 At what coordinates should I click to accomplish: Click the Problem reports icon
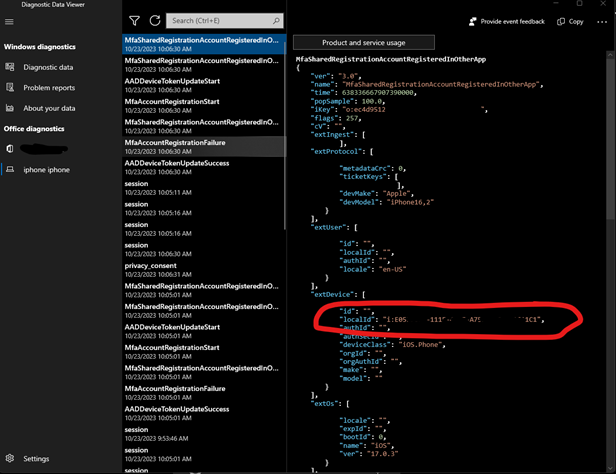[x=10, y=88]
